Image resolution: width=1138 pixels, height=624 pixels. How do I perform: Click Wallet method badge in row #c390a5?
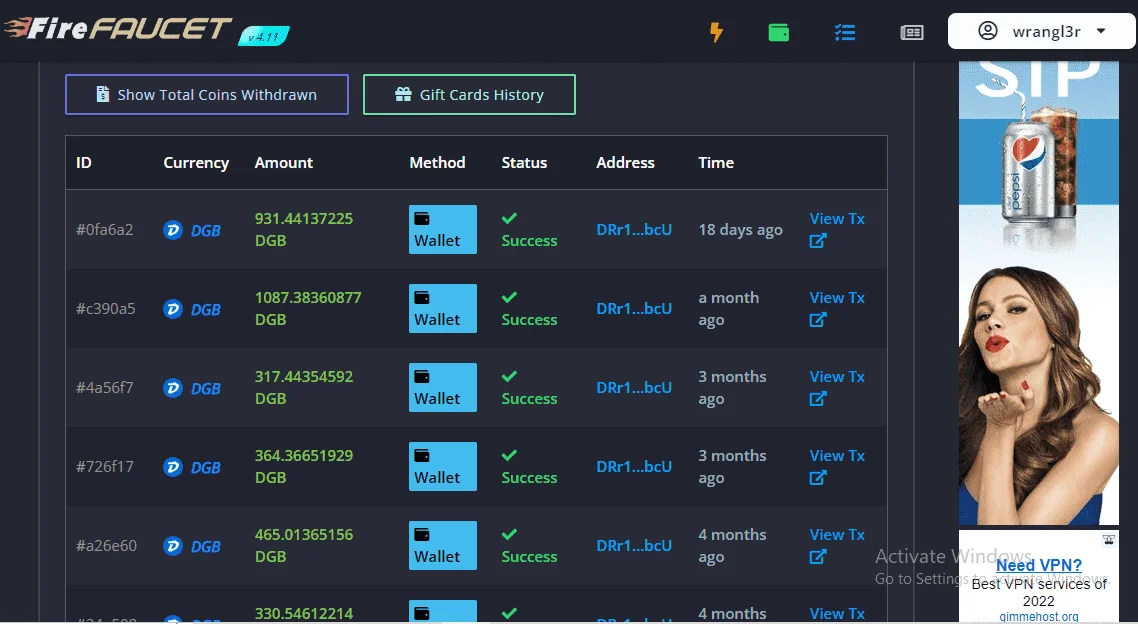(x=443, y=308)
